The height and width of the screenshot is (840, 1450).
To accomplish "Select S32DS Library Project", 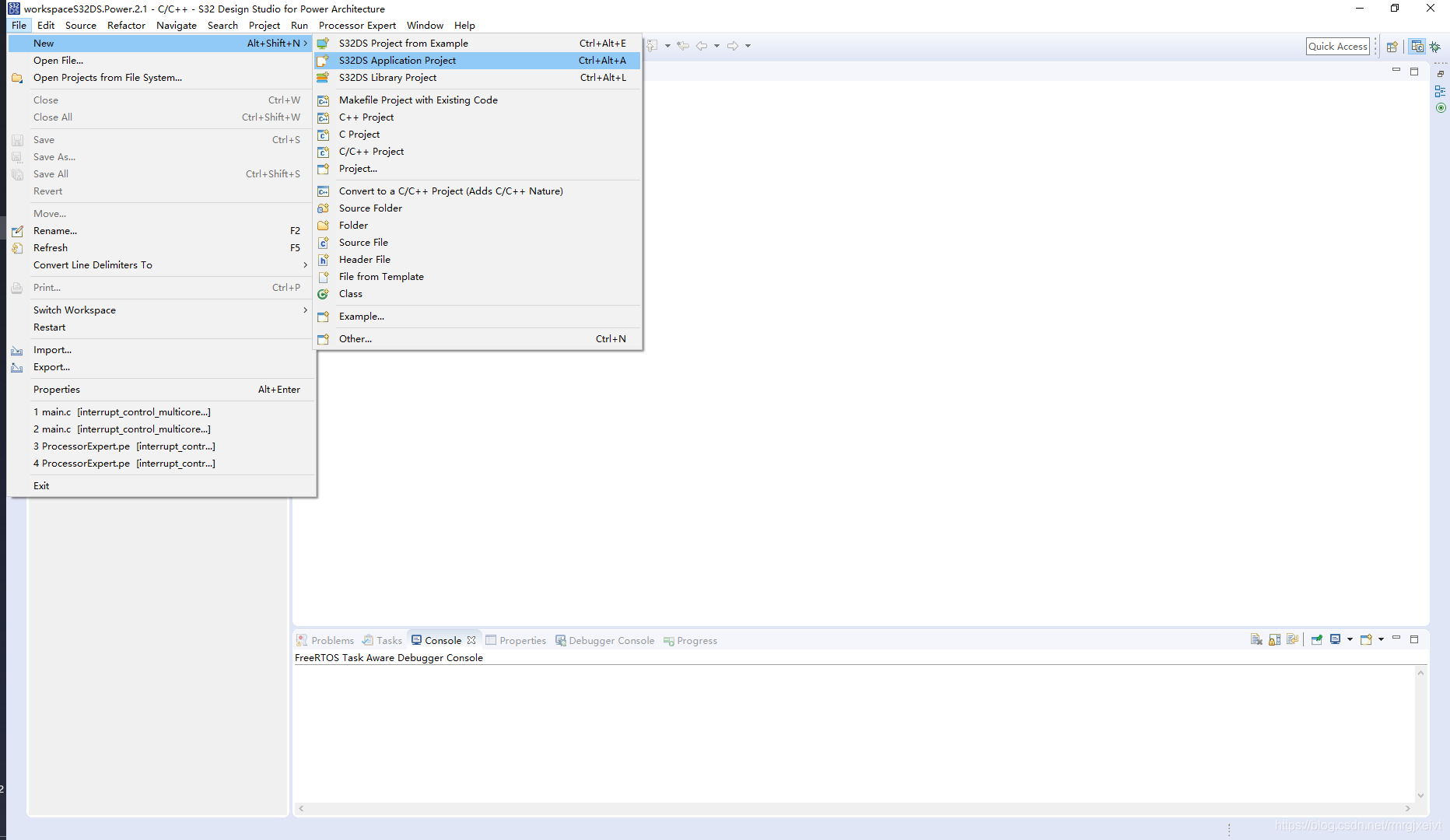I will 478,77.
